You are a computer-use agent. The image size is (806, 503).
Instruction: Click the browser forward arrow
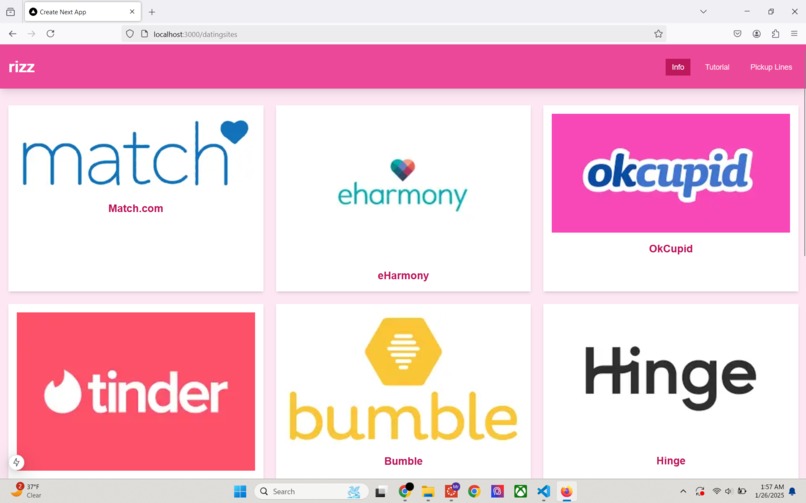31,34
